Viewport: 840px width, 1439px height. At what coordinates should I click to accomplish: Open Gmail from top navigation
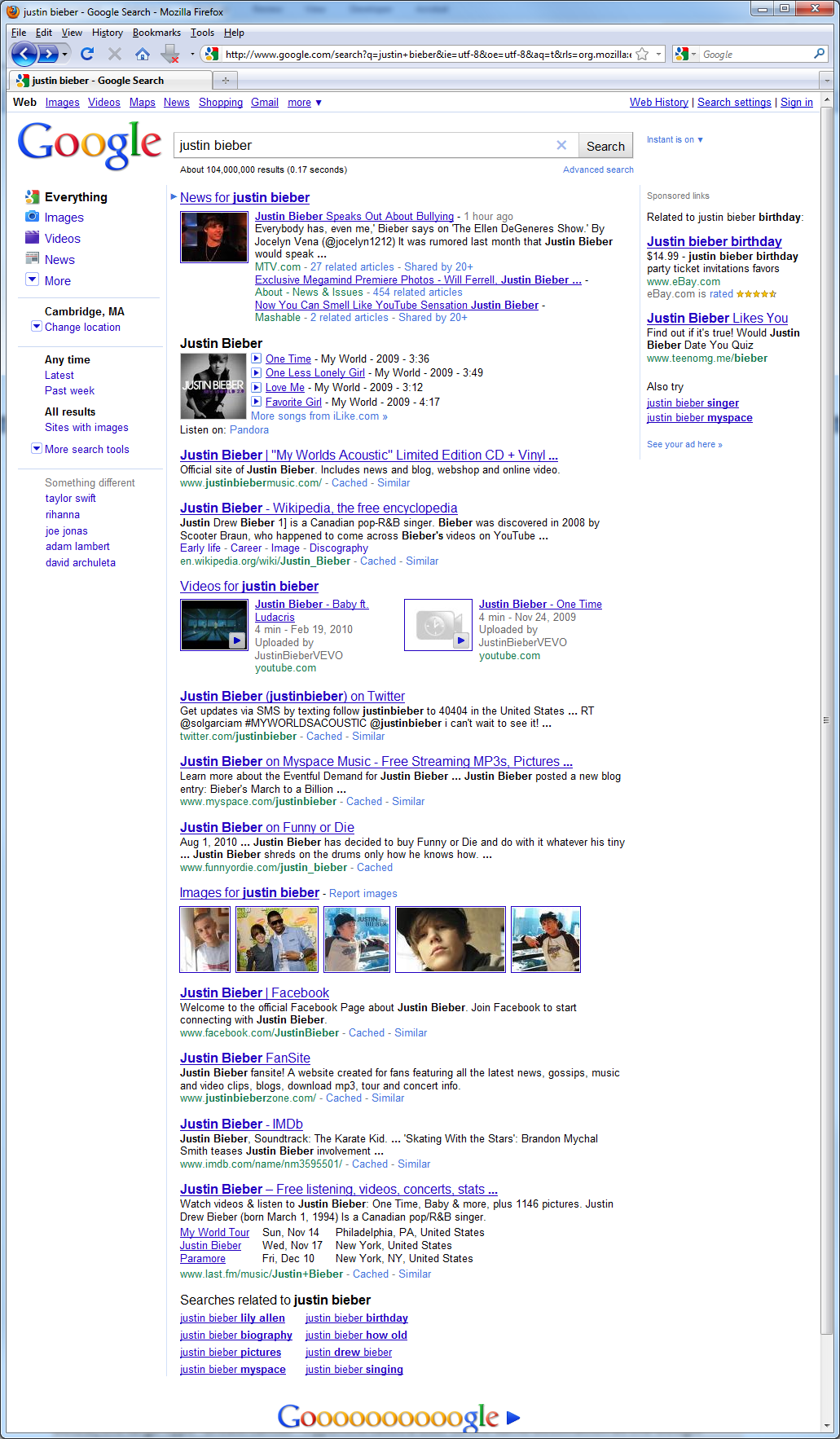coord(265,103)
